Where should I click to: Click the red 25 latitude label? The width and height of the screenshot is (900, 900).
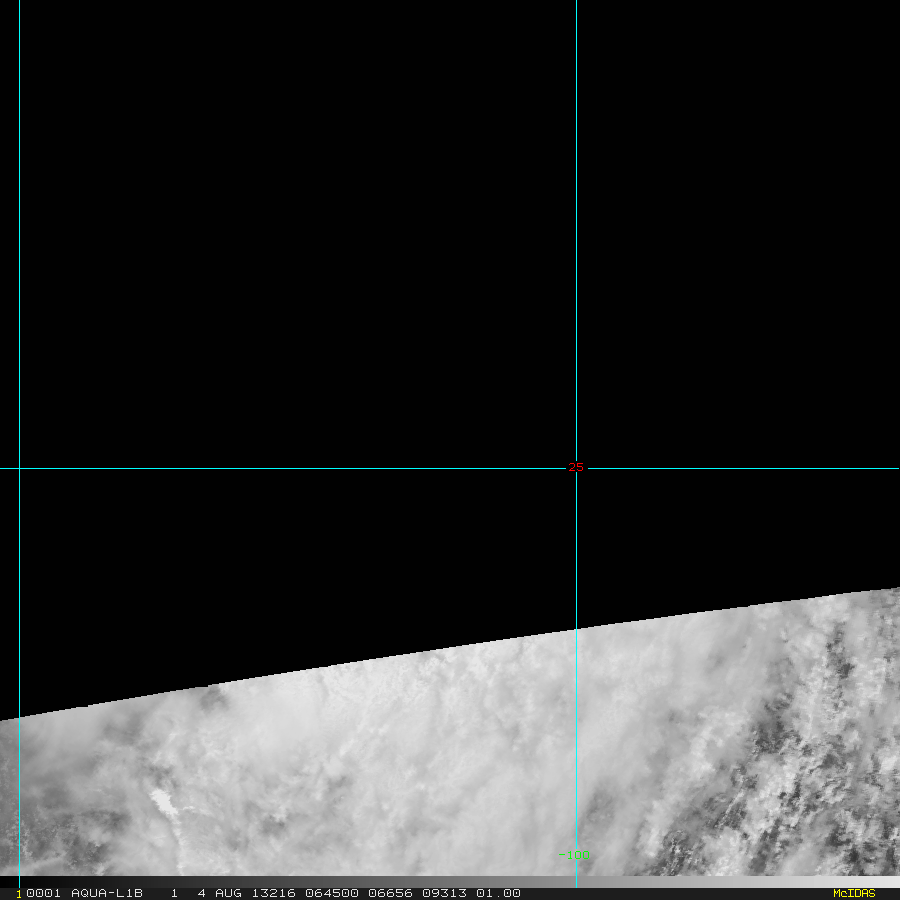(576, 468)
